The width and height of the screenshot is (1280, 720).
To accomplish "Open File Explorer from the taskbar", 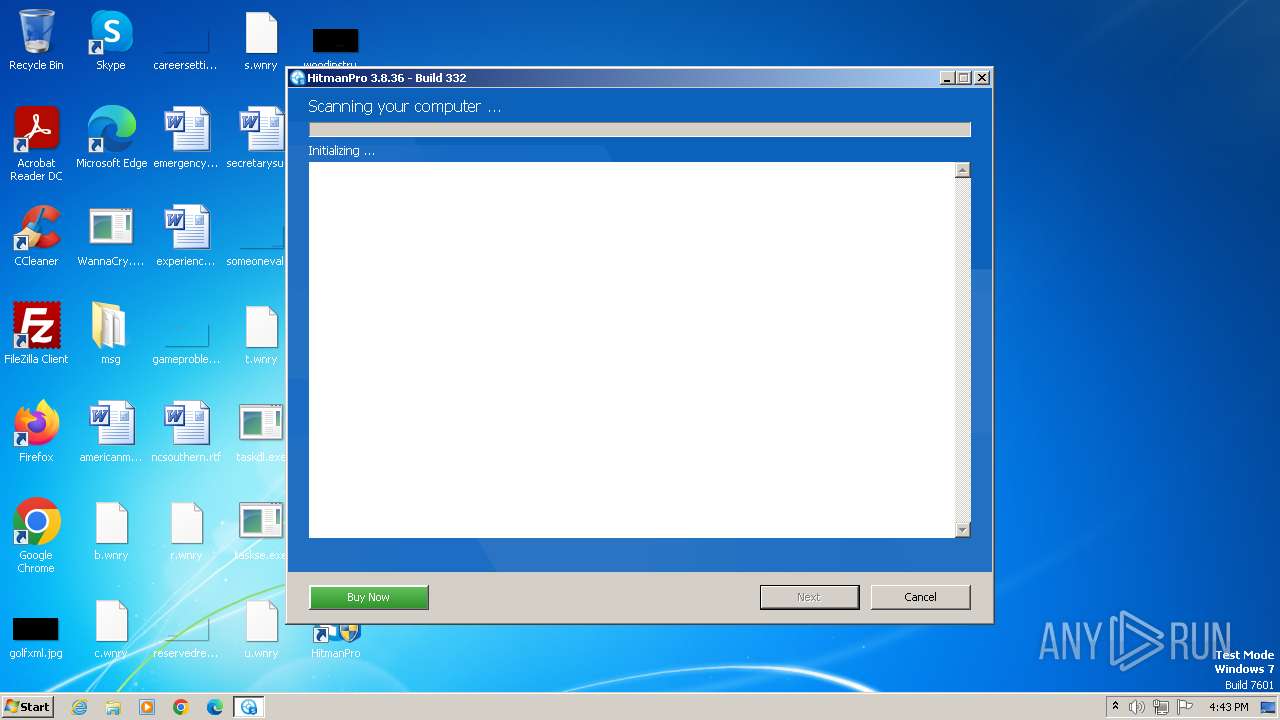I will pyautogui.click(x=113, y=707).
